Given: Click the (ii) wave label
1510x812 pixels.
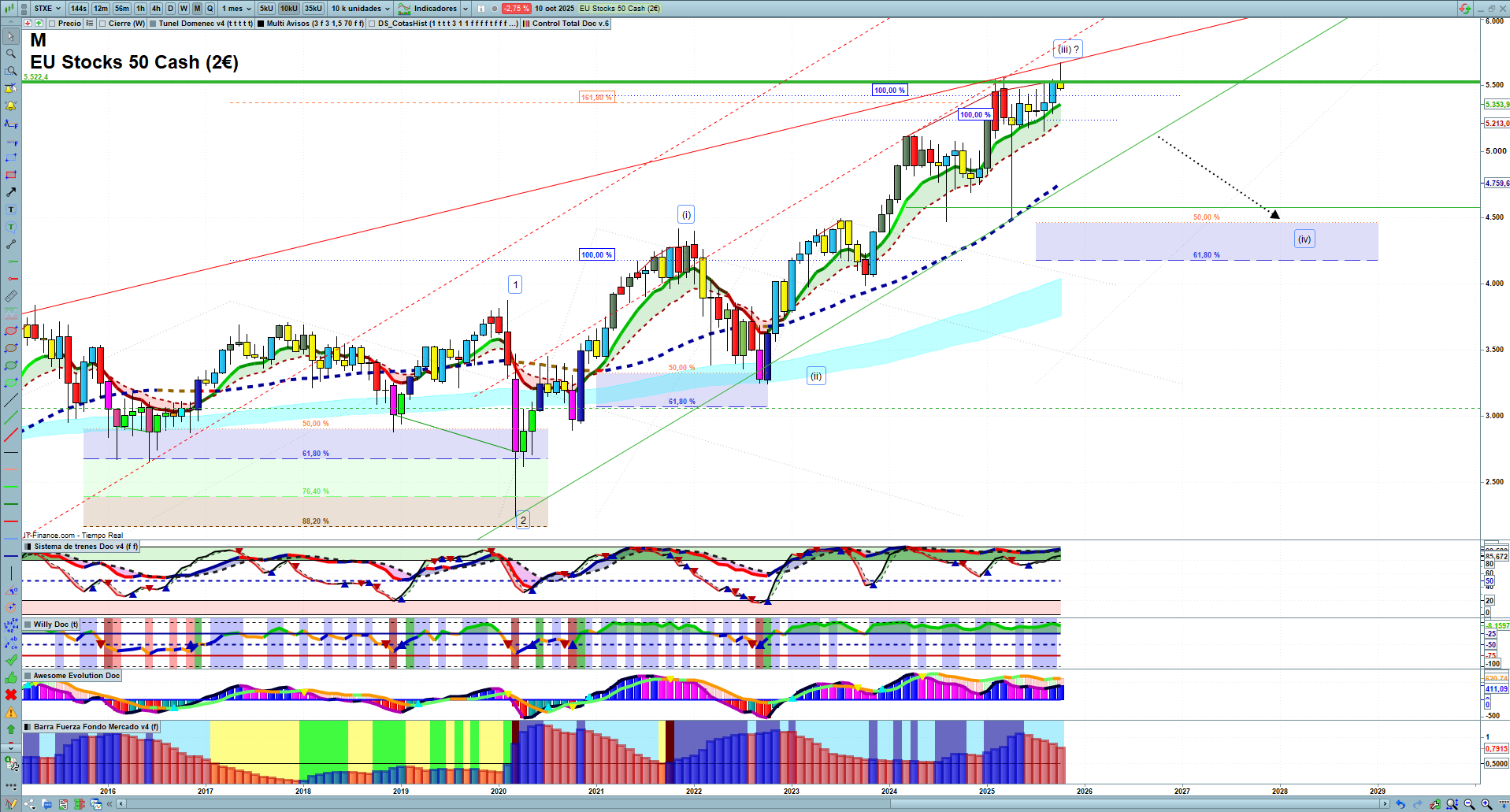Looking at the screenshot, I should [816, 376].
